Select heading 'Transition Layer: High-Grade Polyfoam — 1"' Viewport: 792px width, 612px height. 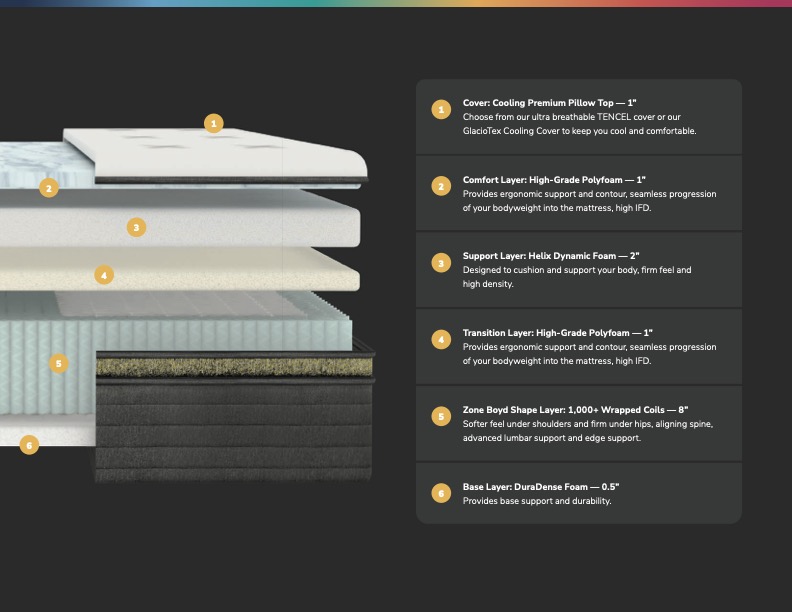click(558, 333)
